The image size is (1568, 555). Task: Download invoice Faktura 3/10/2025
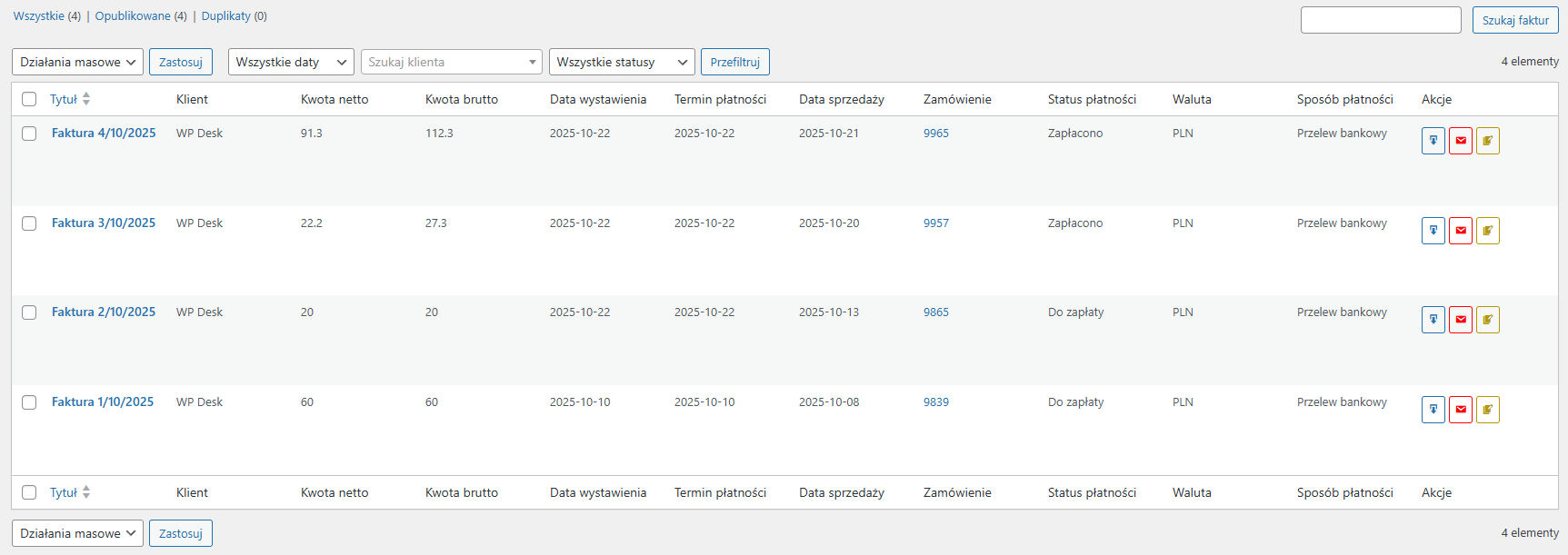1433,231
